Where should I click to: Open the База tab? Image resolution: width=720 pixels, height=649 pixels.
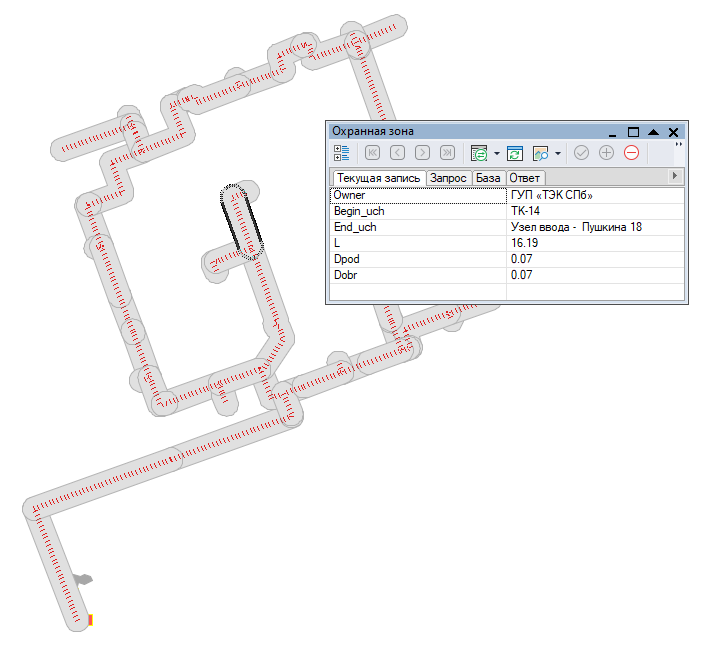point(488,177)
